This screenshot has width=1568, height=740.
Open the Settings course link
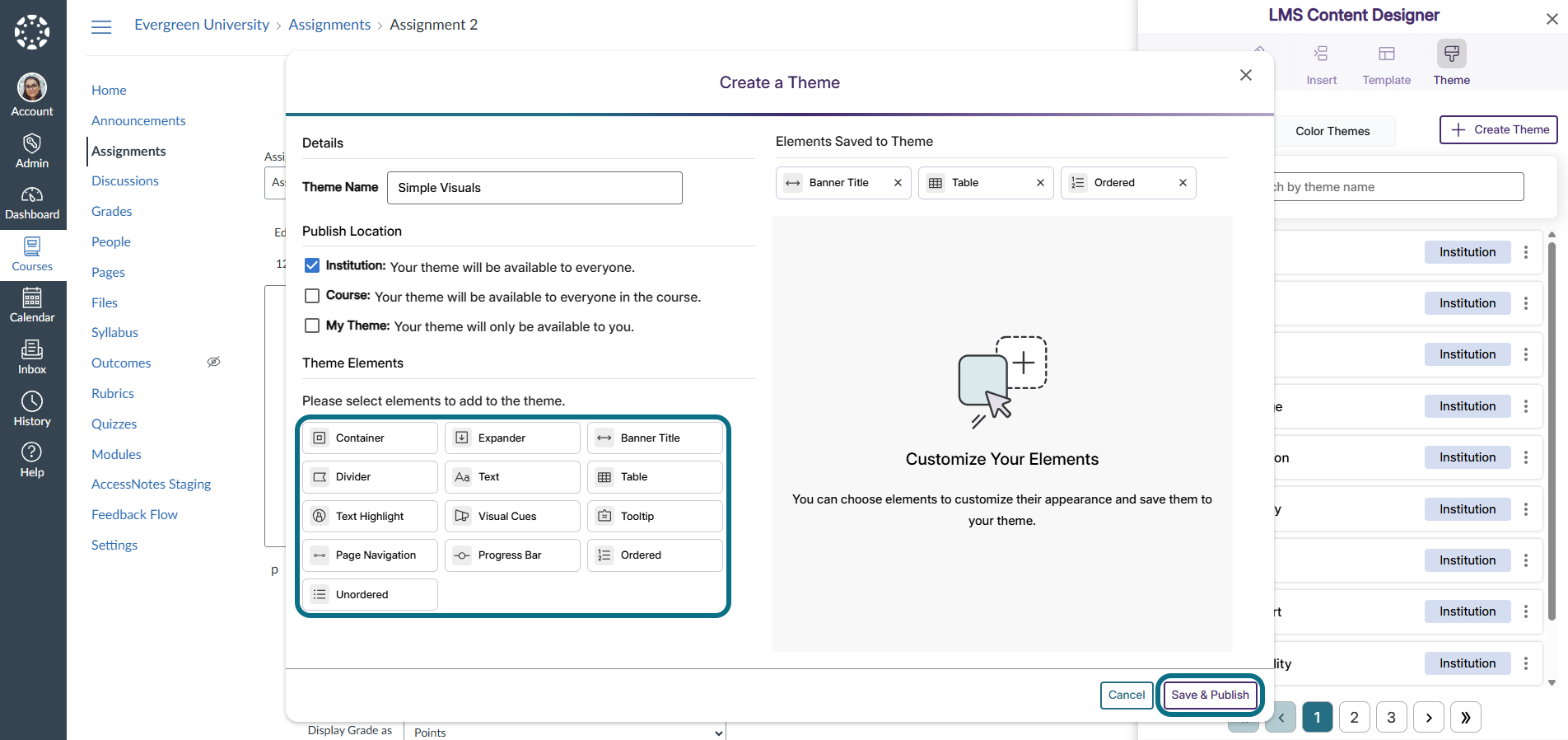point(114,545)
